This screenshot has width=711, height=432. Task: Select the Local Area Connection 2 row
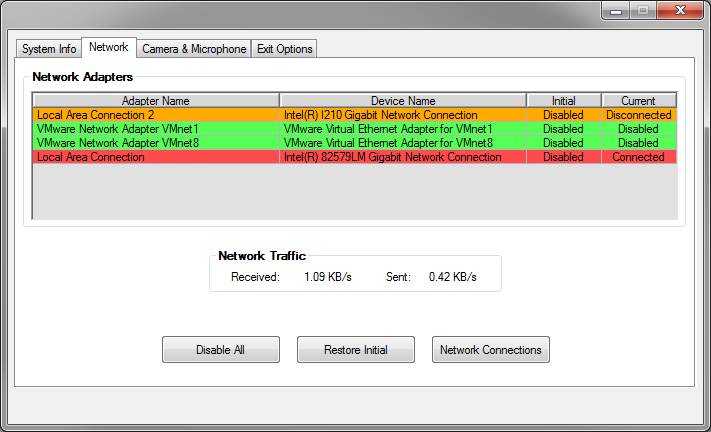[x=355, y=115]
